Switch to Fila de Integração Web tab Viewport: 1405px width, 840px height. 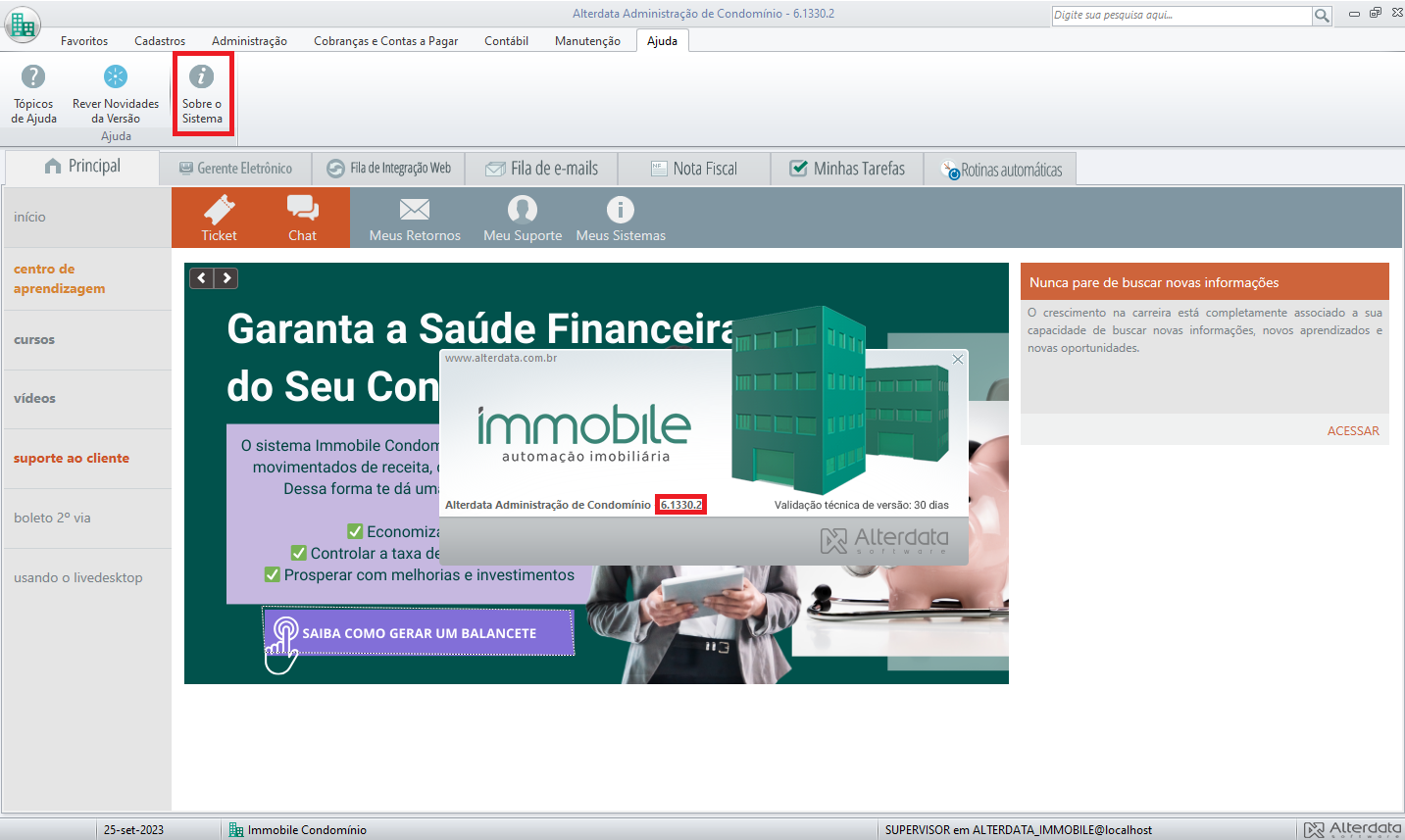click(388, 169)
